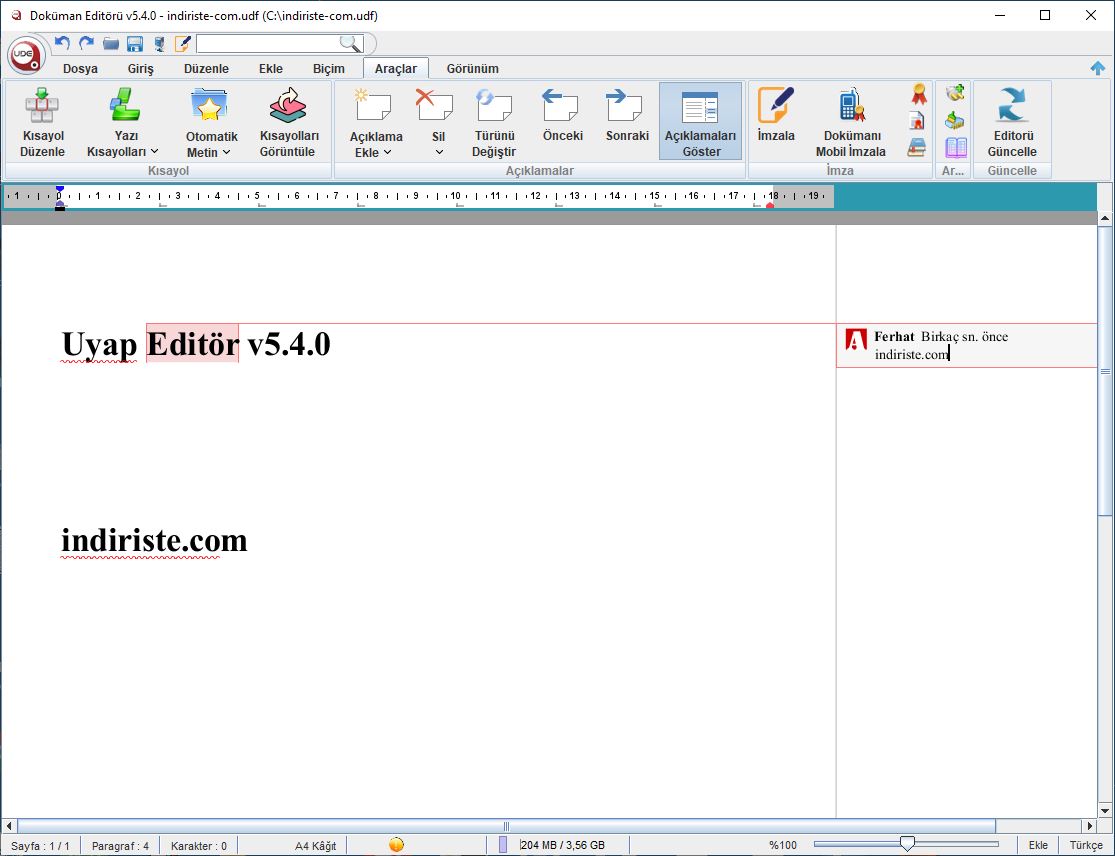The height and width of the screenshot is (856, 1115).
Task: Switch to the Düzenle tab
Action: pos(206,69)
